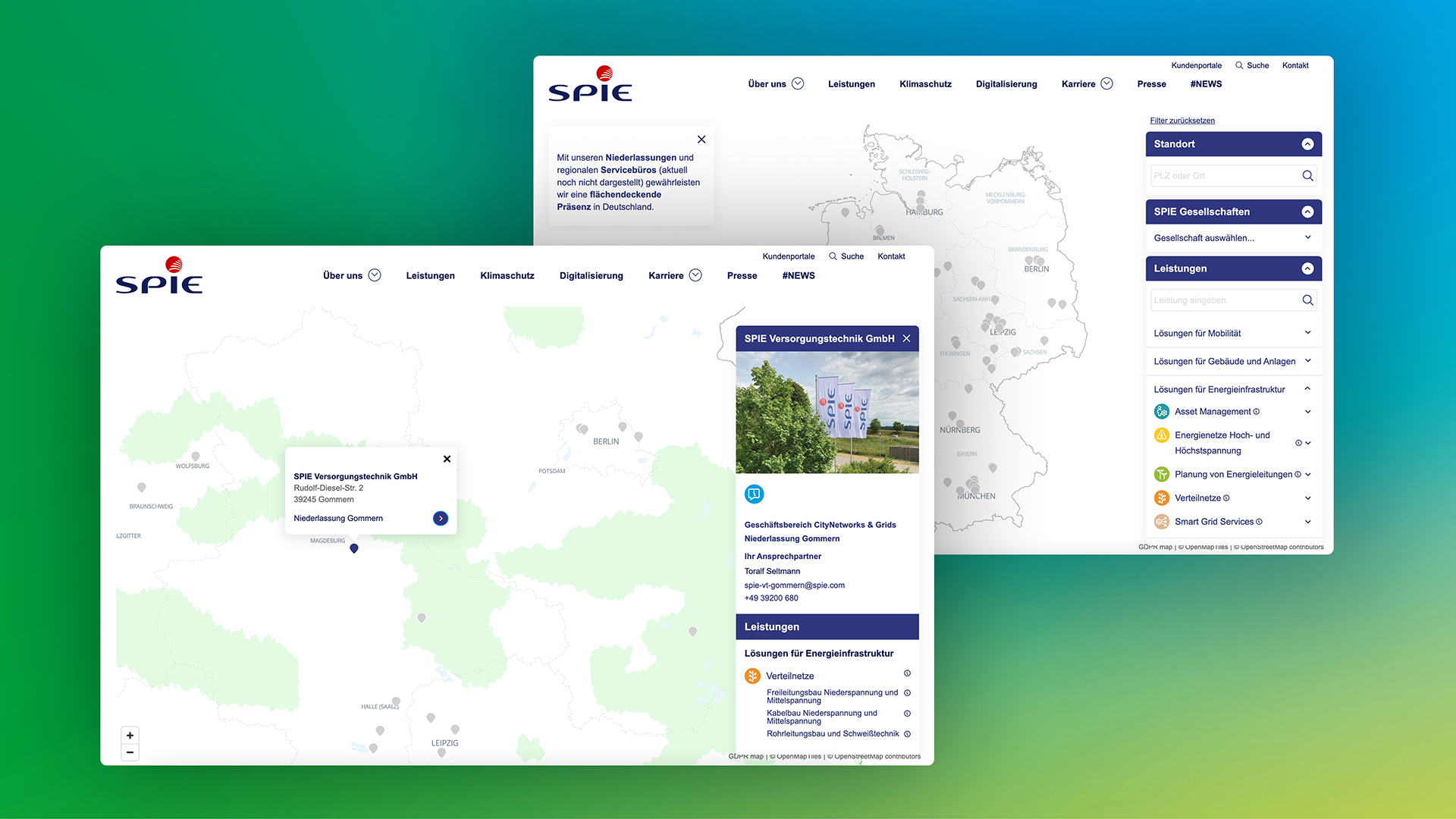
Task: Open Kontakt in the back window
Action: point(1295,65)
